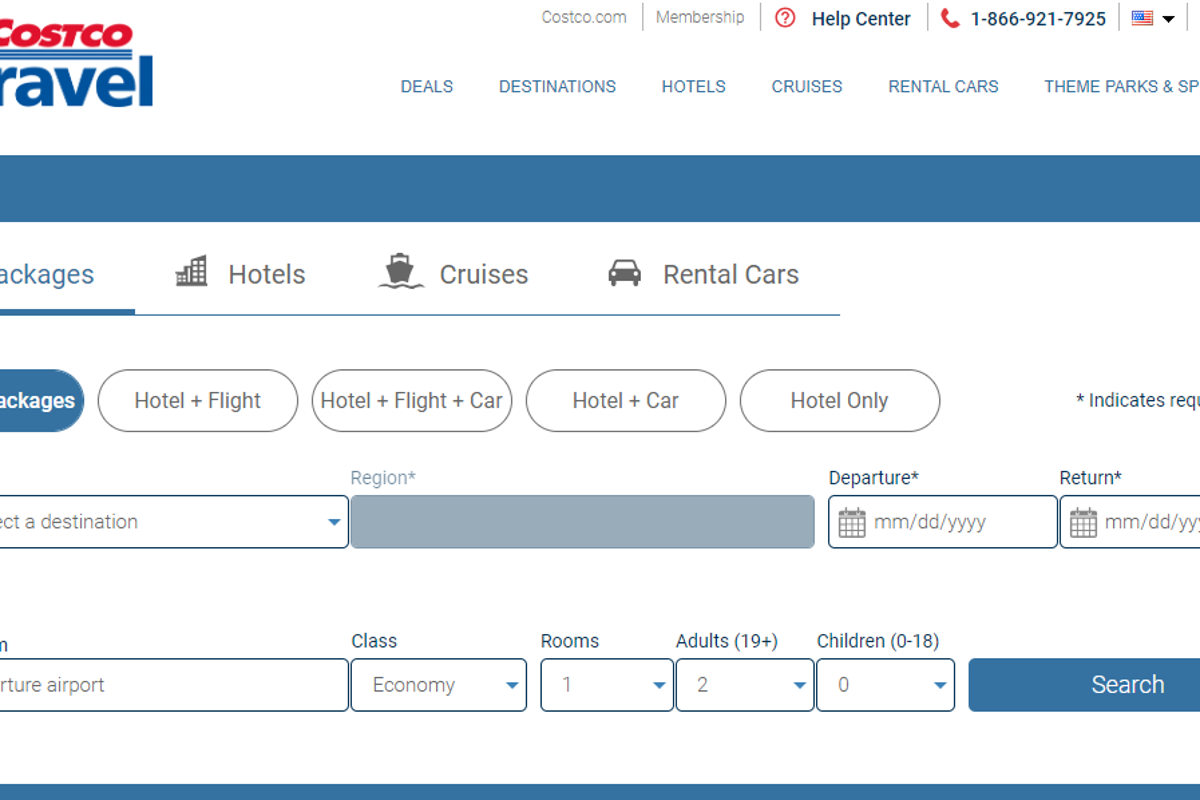Click the Cruises ship icon
Image resolution: width=1200 pixels, height=800 pixels.
(x=401, y=271)
